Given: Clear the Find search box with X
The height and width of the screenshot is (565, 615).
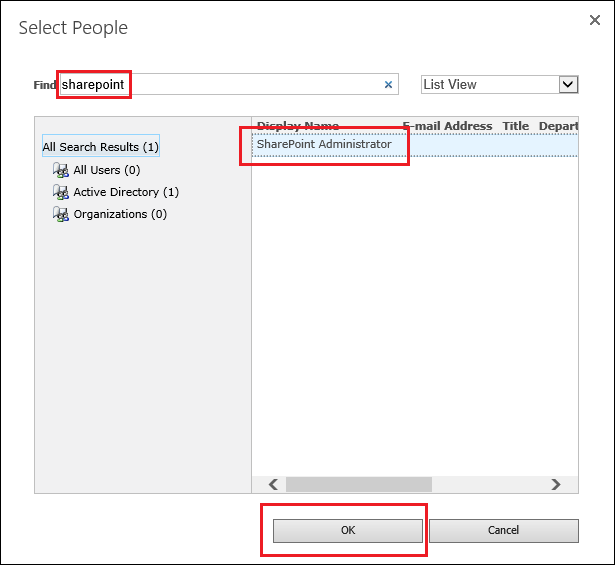Looking at the screenshot, I should pyautogui.click(x=388, y=84).
